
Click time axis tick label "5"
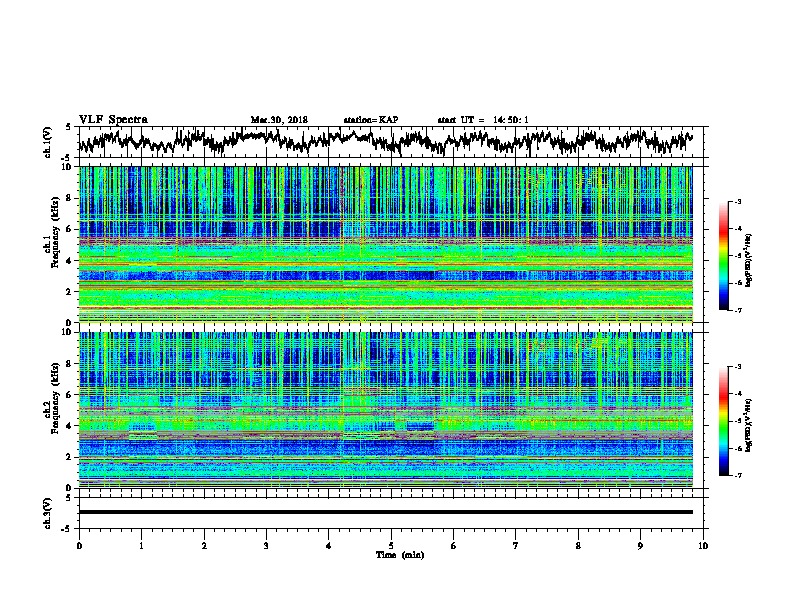point(391,546)
